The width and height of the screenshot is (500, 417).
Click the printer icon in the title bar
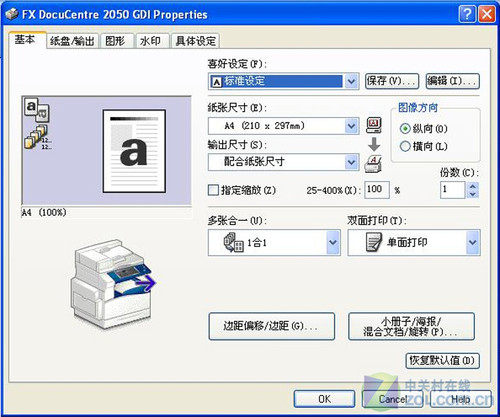click(12, 14)
